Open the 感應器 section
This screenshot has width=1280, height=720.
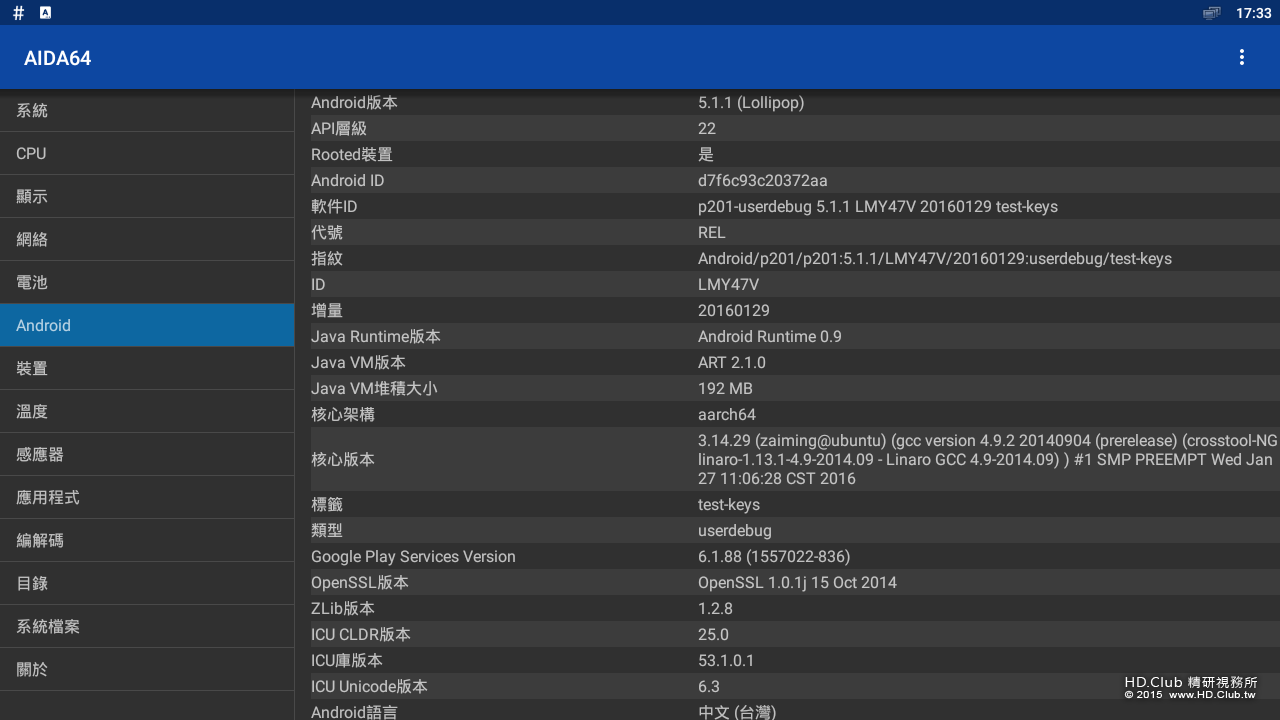(147, 454)
